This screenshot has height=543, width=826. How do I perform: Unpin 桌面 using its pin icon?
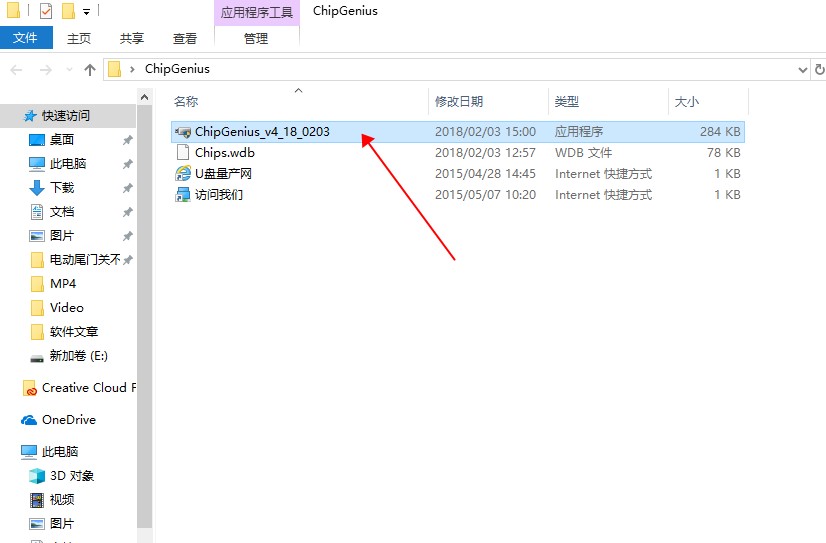(x=127, y=140)
